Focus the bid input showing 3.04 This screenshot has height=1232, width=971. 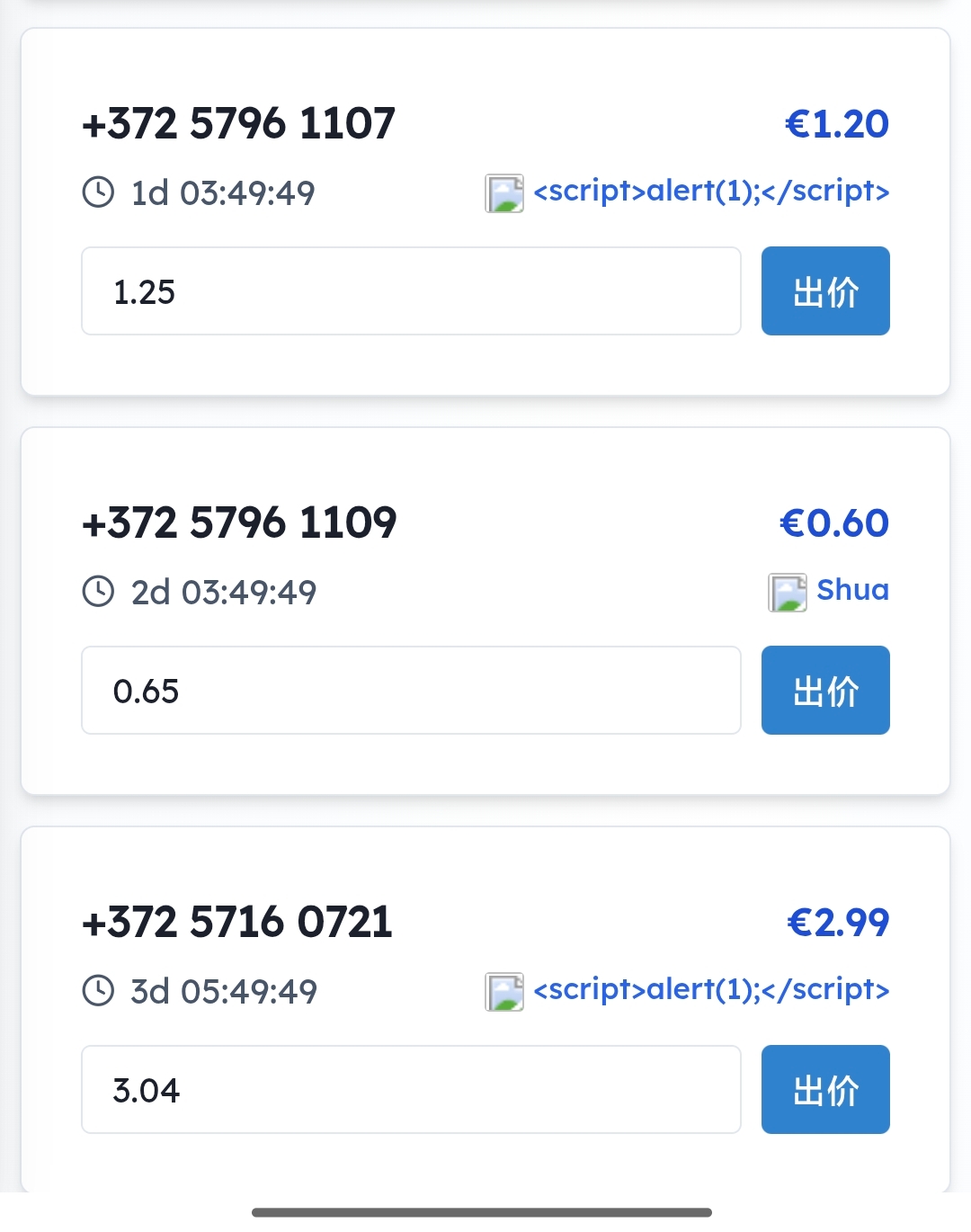point(411,1090)
